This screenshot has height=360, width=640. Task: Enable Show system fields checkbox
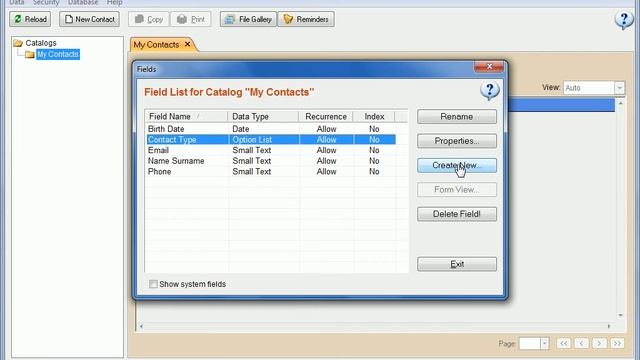(153, 284)
